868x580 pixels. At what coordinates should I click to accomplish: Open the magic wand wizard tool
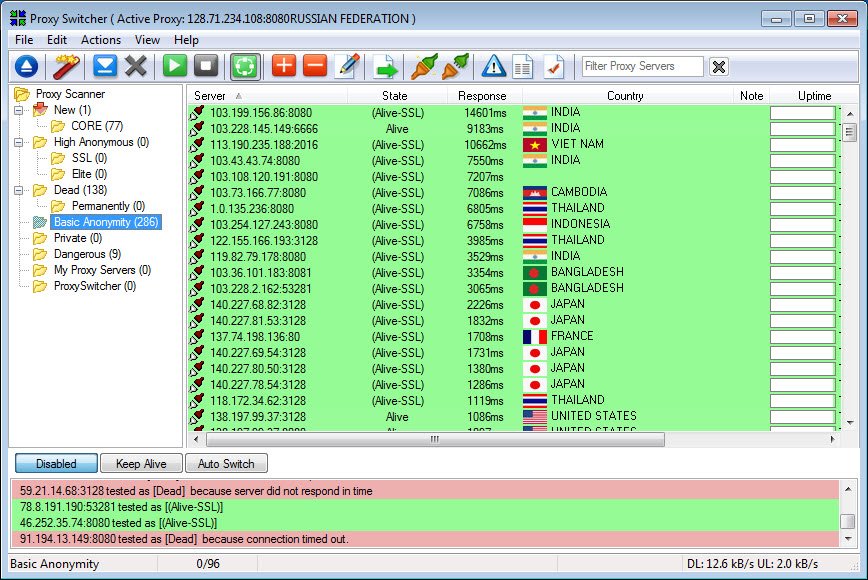coord(66,66)
